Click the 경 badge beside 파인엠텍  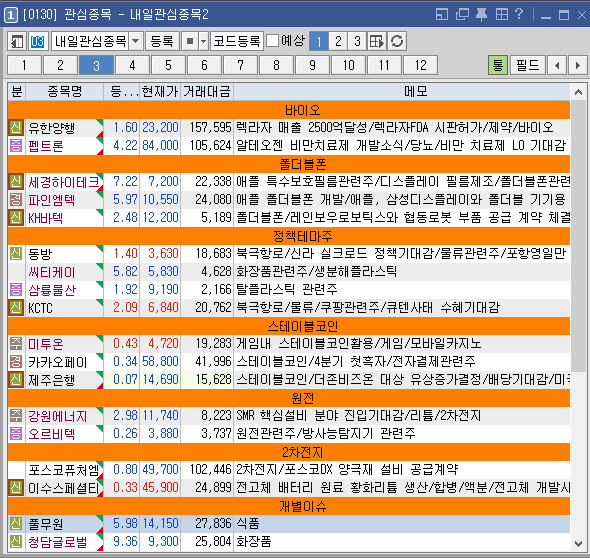(x=16, y=199)
